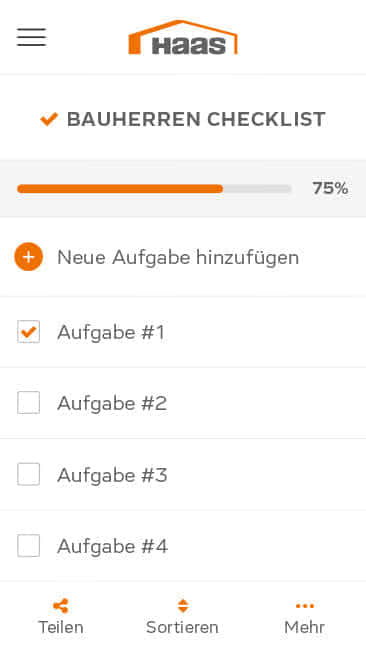Check the Aufgabe #2 checkbox
The image size is (366, 650).
coord(29,403)
